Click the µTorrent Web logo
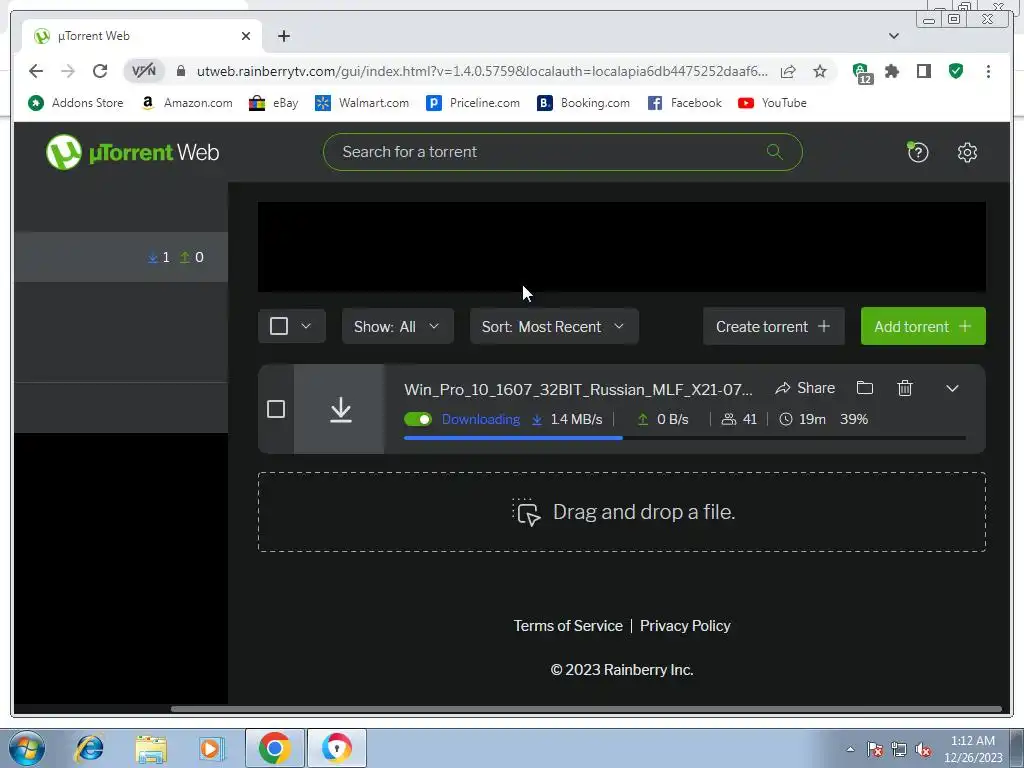 click(x=133, y=152)
